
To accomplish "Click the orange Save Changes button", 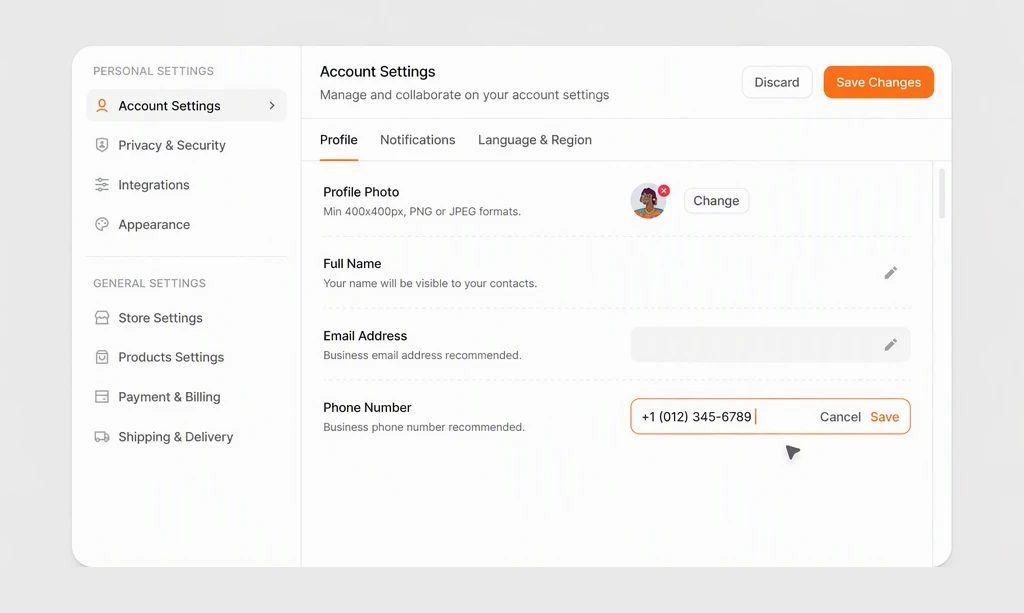I will tap(878, 82).
